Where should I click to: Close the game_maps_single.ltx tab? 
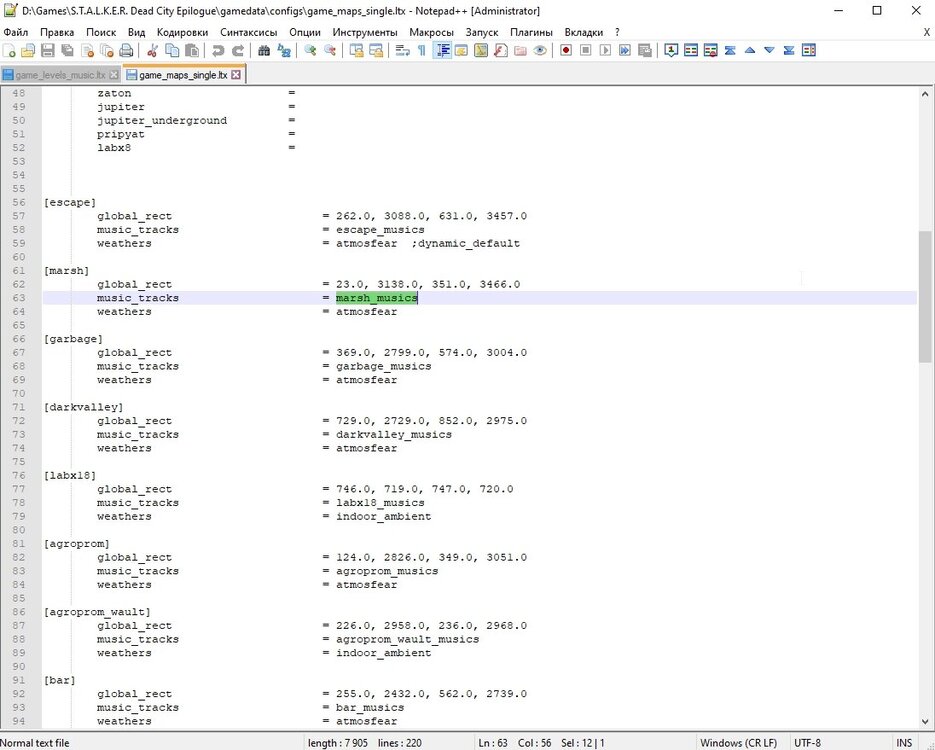click(x=236, y=75)
